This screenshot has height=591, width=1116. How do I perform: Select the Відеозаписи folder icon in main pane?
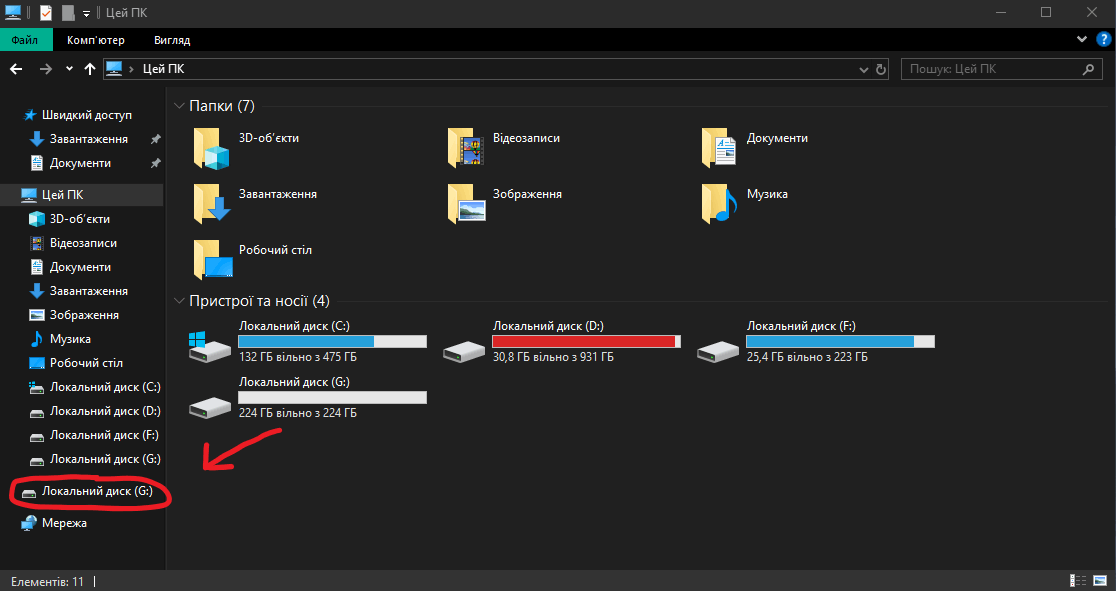pyautogui.click(x=465, y=148)
